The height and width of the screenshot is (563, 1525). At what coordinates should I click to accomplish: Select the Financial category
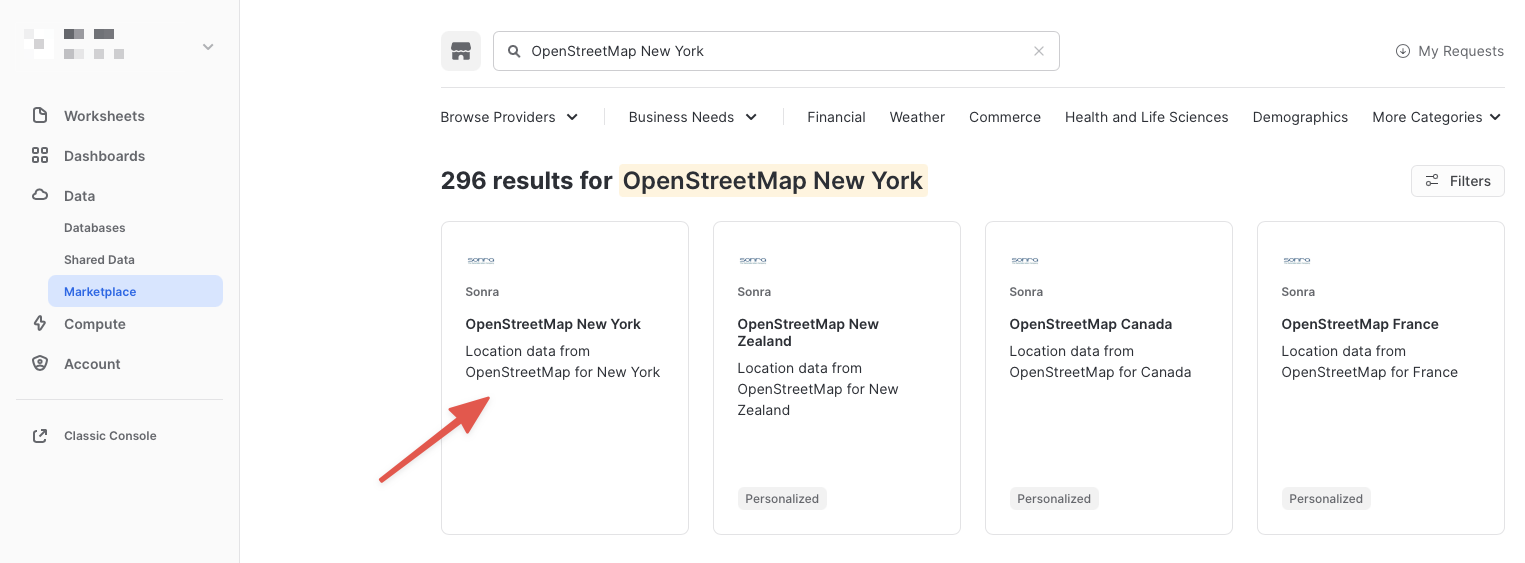point(836,117)
